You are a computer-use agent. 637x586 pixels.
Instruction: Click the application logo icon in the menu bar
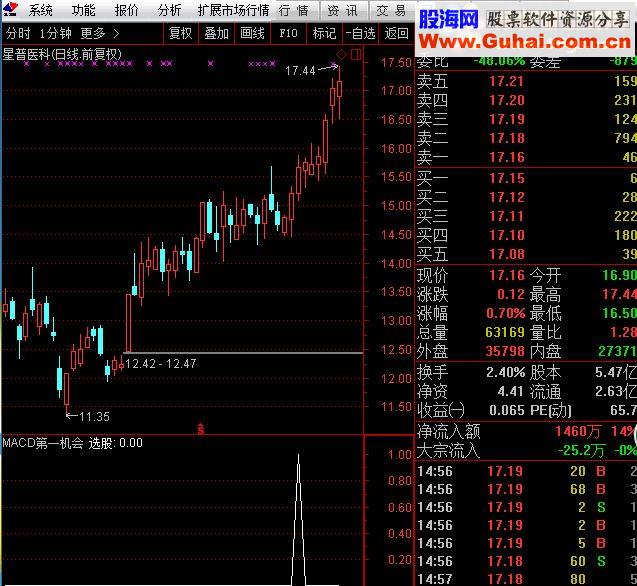pyautogui.click(x=10, y=9)
